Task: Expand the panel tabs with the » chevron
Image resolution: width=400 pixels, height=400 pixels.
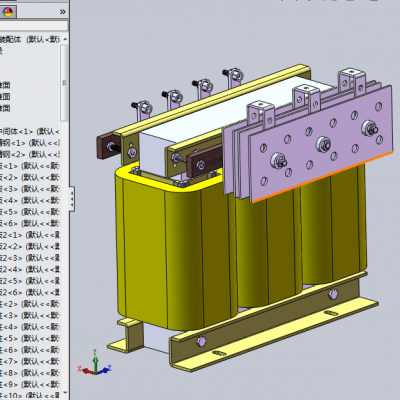Action: [x=62, y=12]
